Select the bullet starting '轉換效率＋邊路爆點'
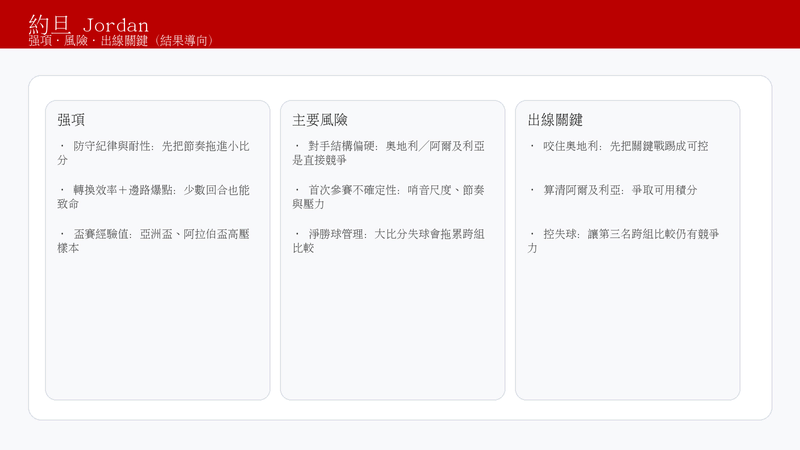Image resolution: width=800 pixels, height=450 pixels. (154, 197)
